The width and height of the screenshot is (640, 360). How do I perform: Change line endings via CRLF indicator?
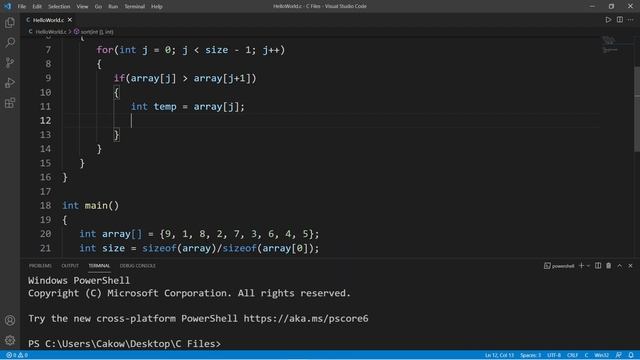572,355
